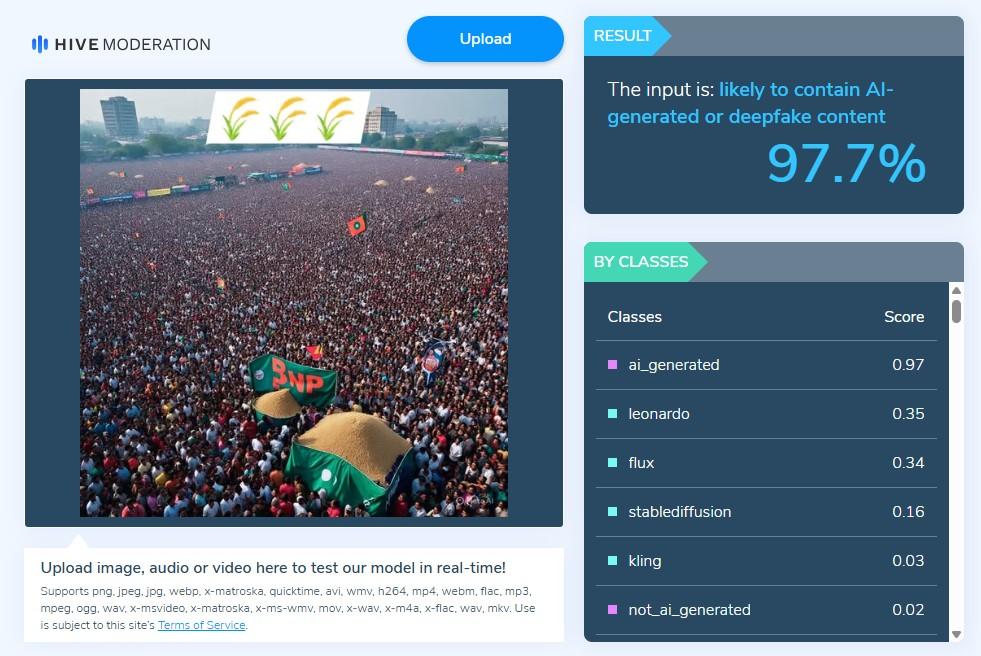Viewport: 981px width, 656px height.
Task: Click the Score column header
Action: click(x=904, y=317)
